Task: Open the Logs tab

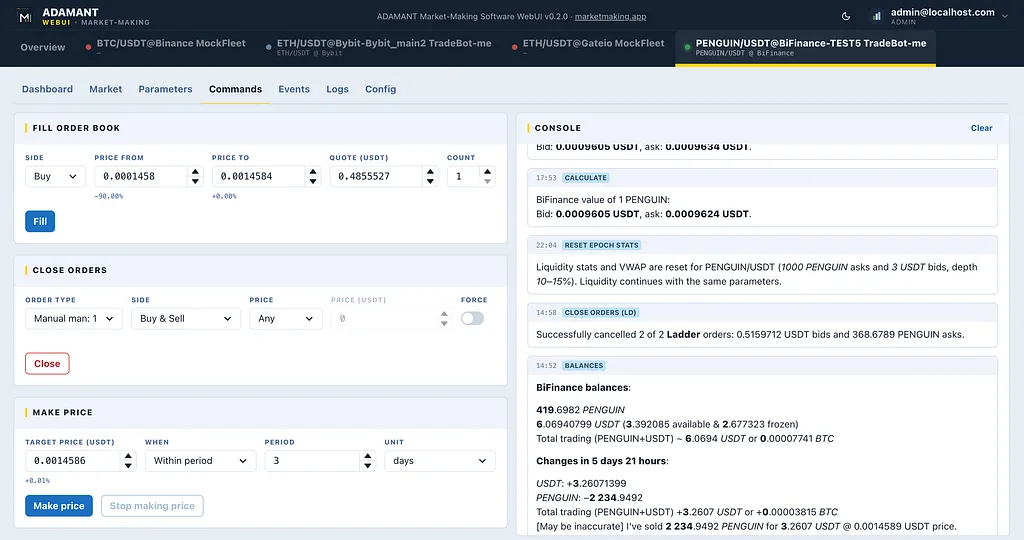Action: [x=337, y=89]
